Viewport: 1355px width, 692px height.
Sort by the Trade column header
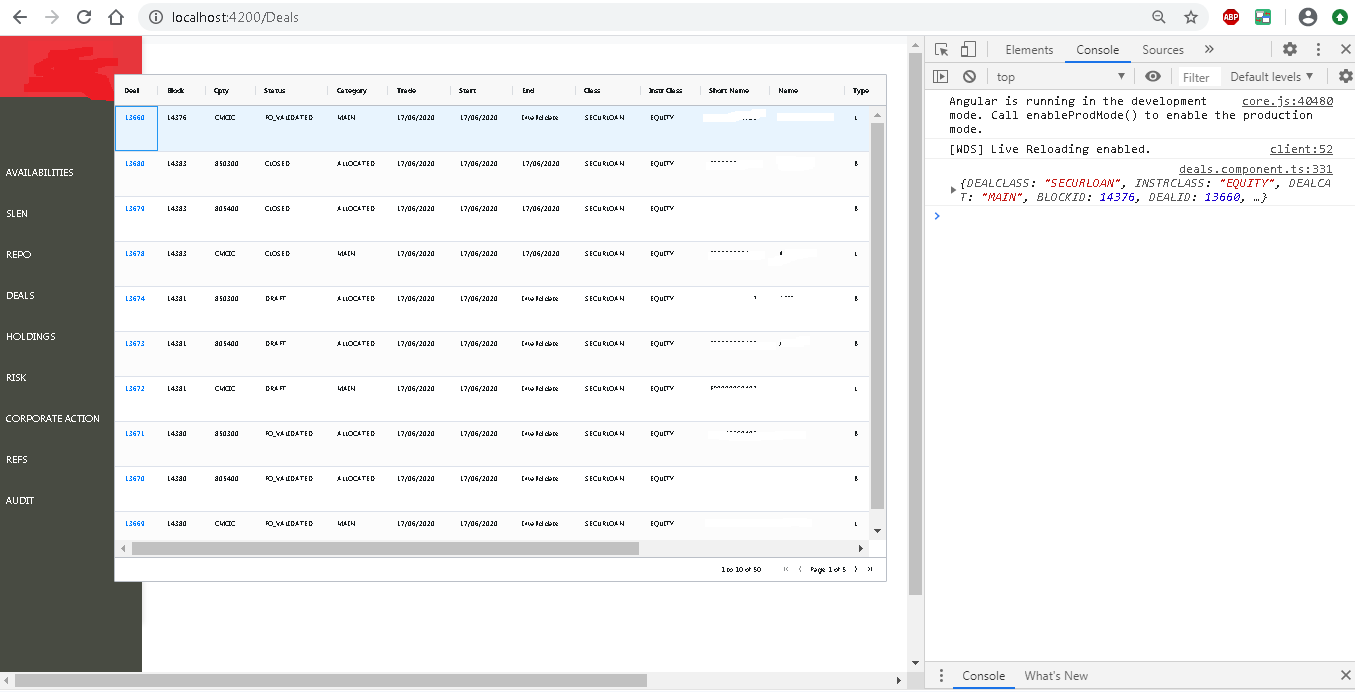[406, 90]
